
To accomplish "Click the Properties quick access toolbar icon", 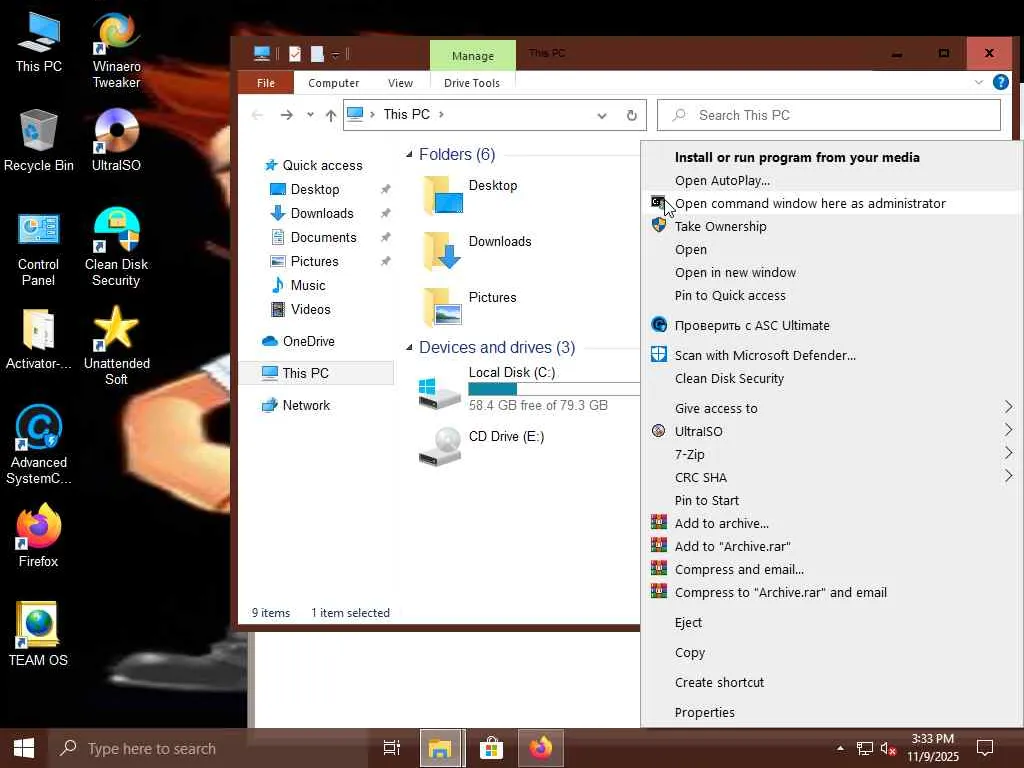I will pos(295,54).
